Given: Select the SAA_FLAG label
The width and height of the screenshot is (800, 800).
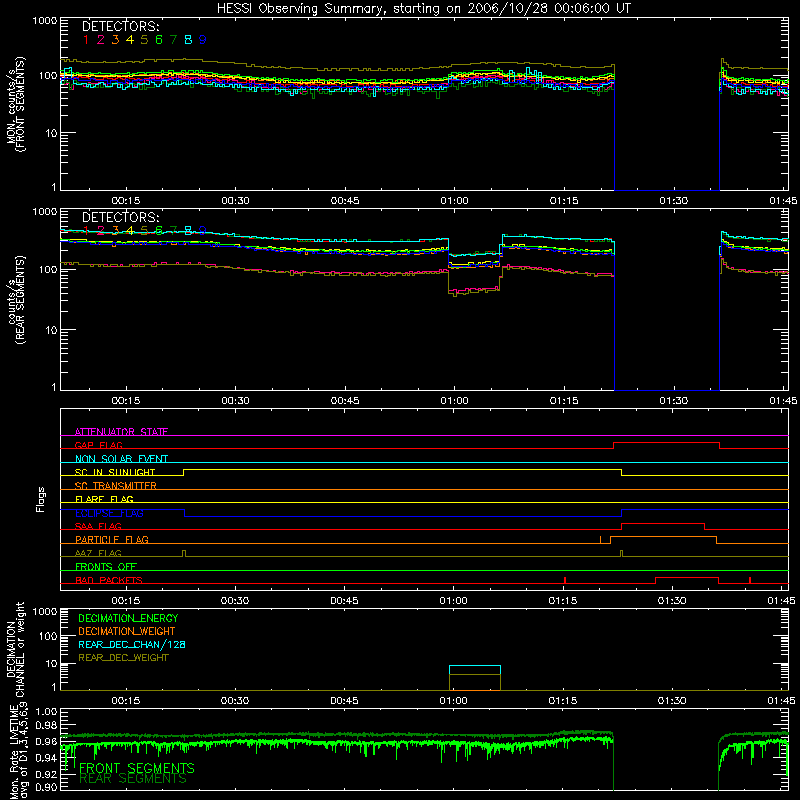Looking at the screenshot, I should [98, 526].
